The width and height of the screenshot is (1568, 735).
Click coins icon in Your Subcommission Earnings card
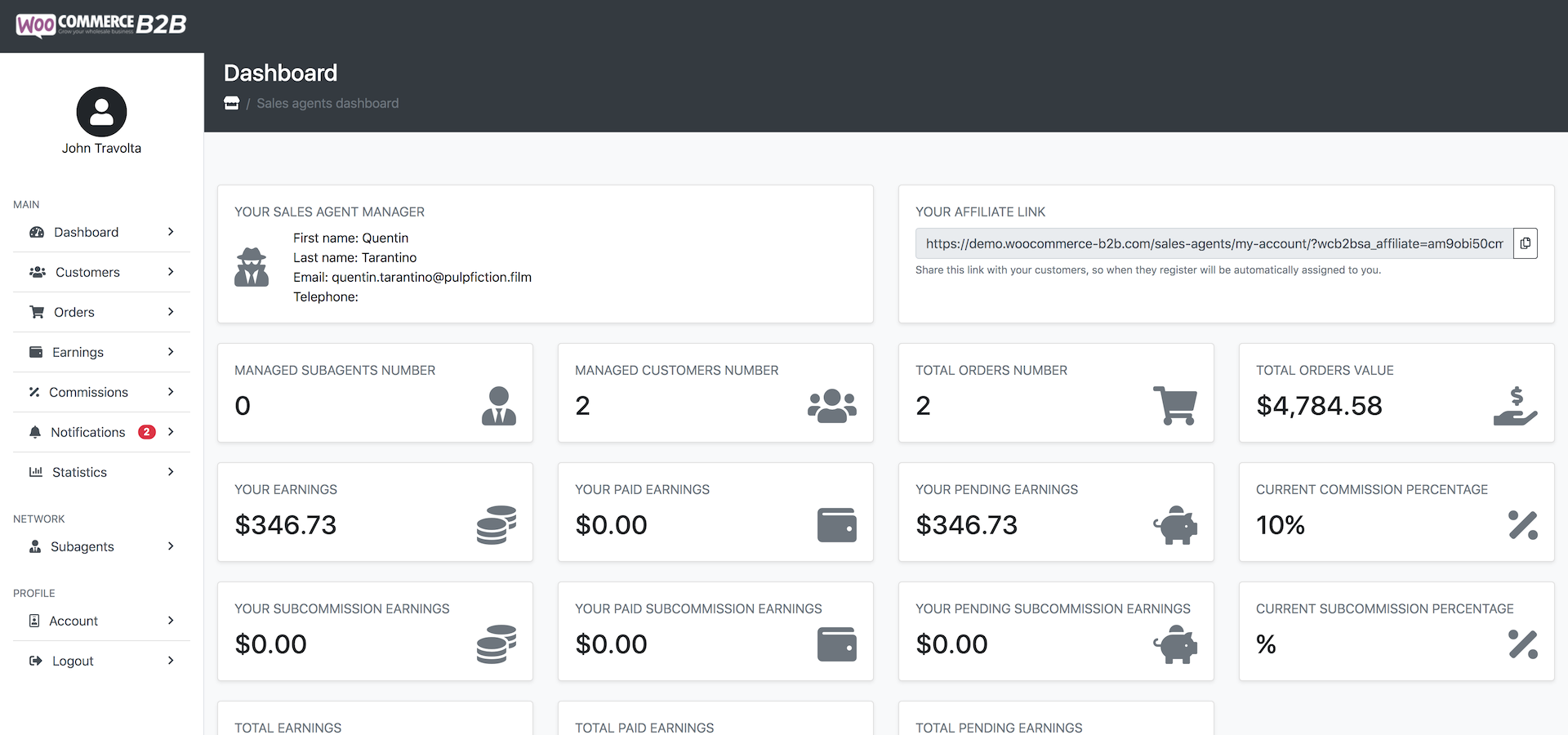[x=497, y=644]
